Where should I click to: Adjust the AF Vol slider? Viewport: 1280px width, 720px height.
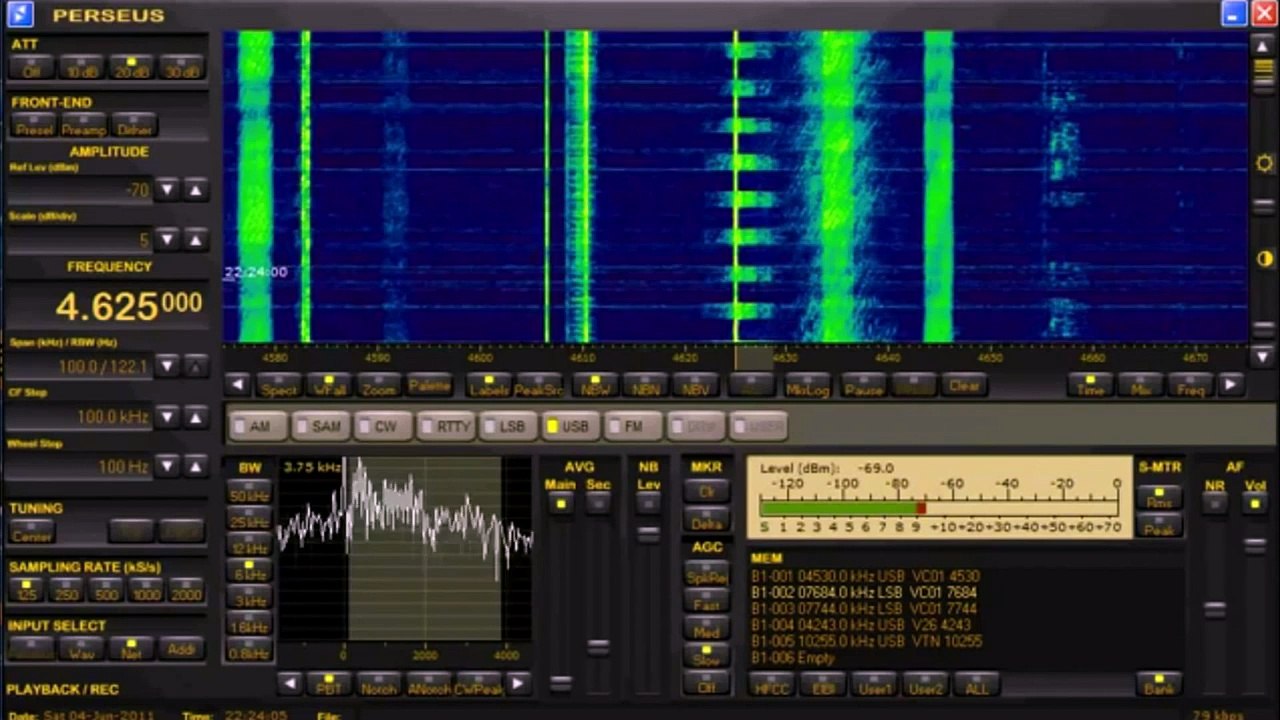[x=1254, y=545]
